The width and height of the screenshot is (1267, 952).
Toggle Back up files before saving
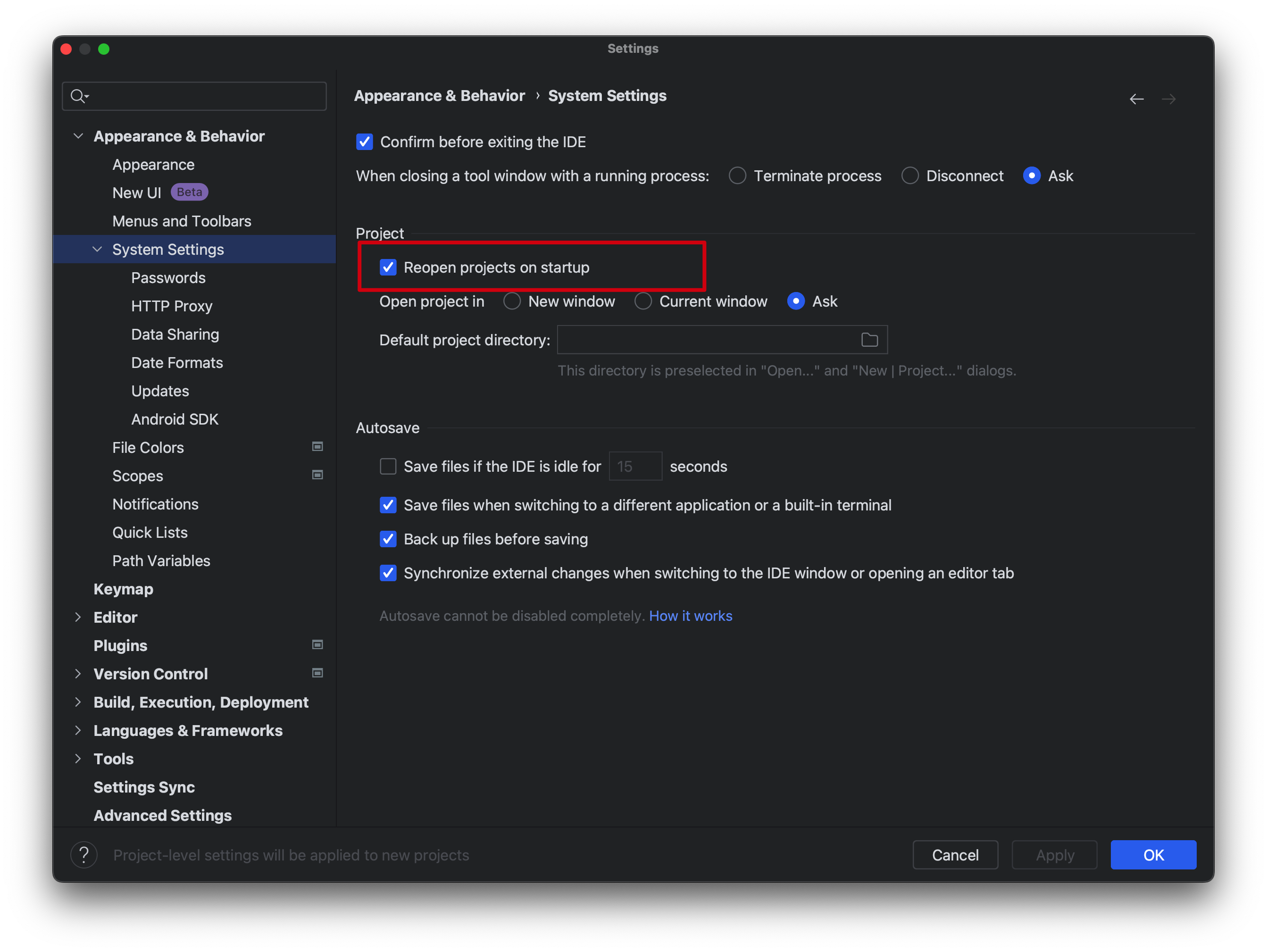click(x=388, y=539)
